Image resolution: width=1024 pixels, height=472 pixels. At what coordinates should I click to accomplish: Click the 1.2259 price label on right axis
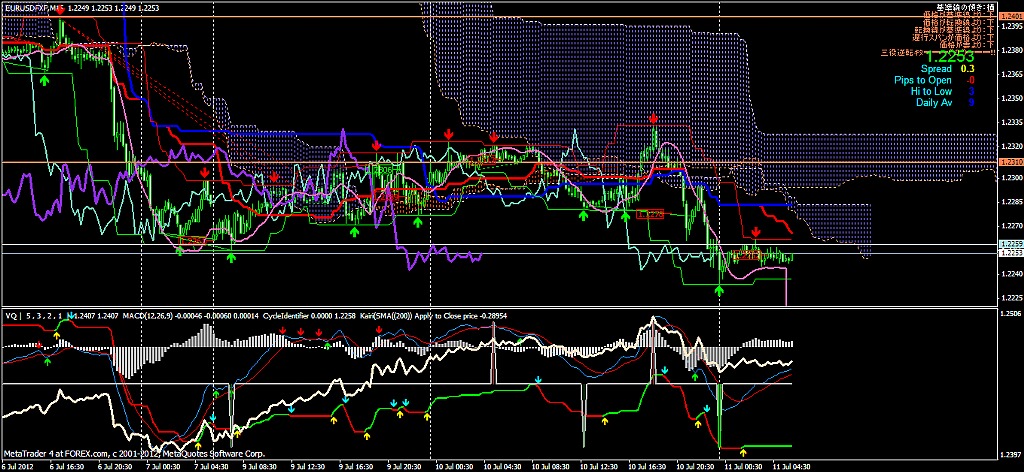[1010, 244]
